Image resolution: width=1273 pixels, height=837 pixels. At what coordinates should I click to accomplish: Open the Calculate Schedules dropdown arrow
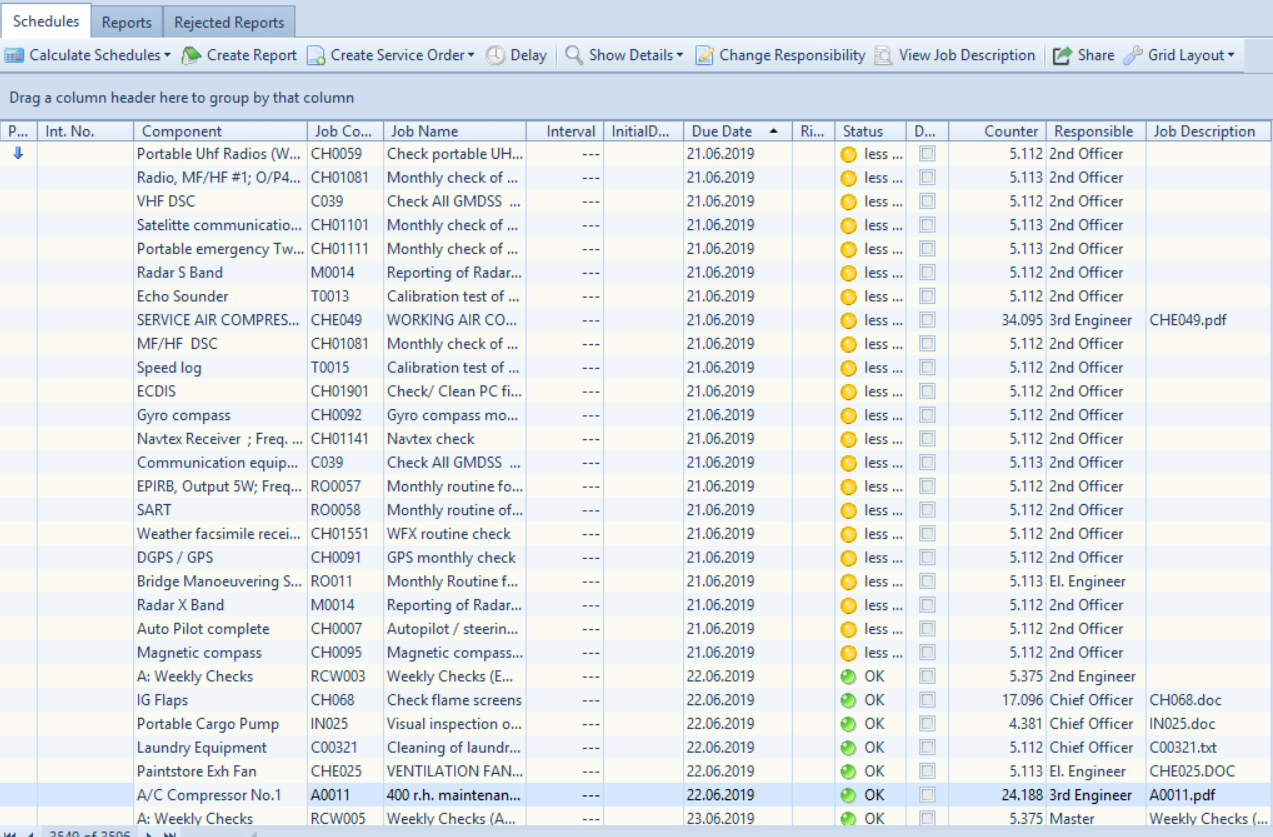tap(167, 56)
